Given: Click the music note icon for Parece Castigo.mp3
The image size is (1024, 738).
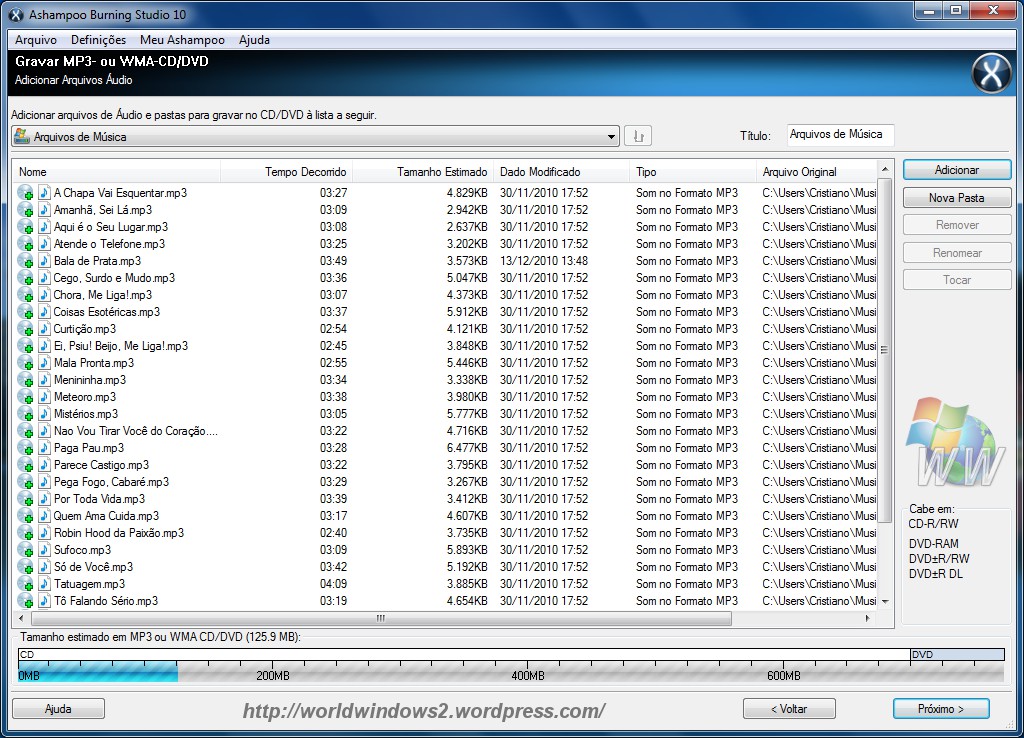Looking at the screenshot, I should pos(44,464).
